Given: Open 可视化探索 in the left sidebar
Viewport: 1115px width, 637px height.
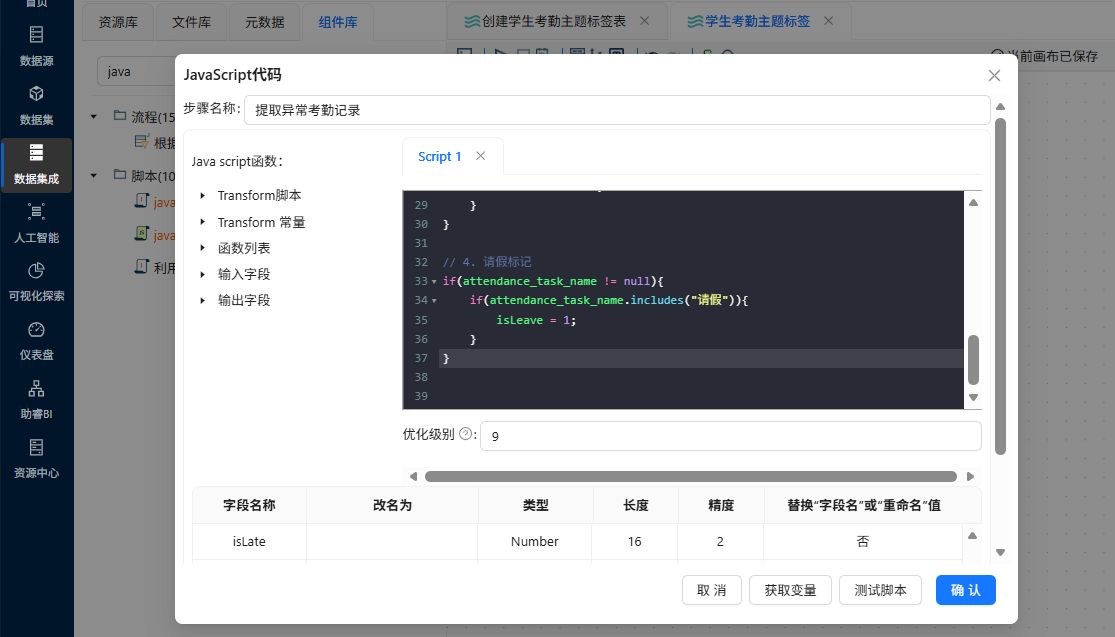Looking at the screenshot, I should click(x=36, y=282).
